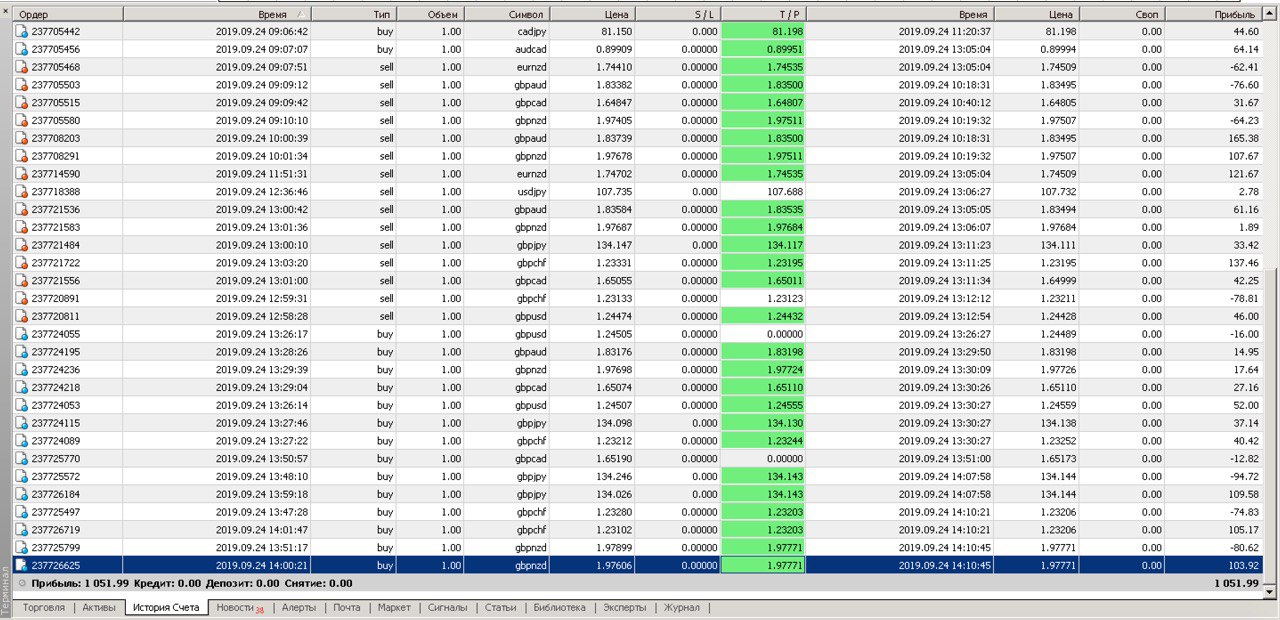The height and width of the screenshot is (620, 1280).
Task: Click the icon beside order 237705515
Action: tap(21, 103)
